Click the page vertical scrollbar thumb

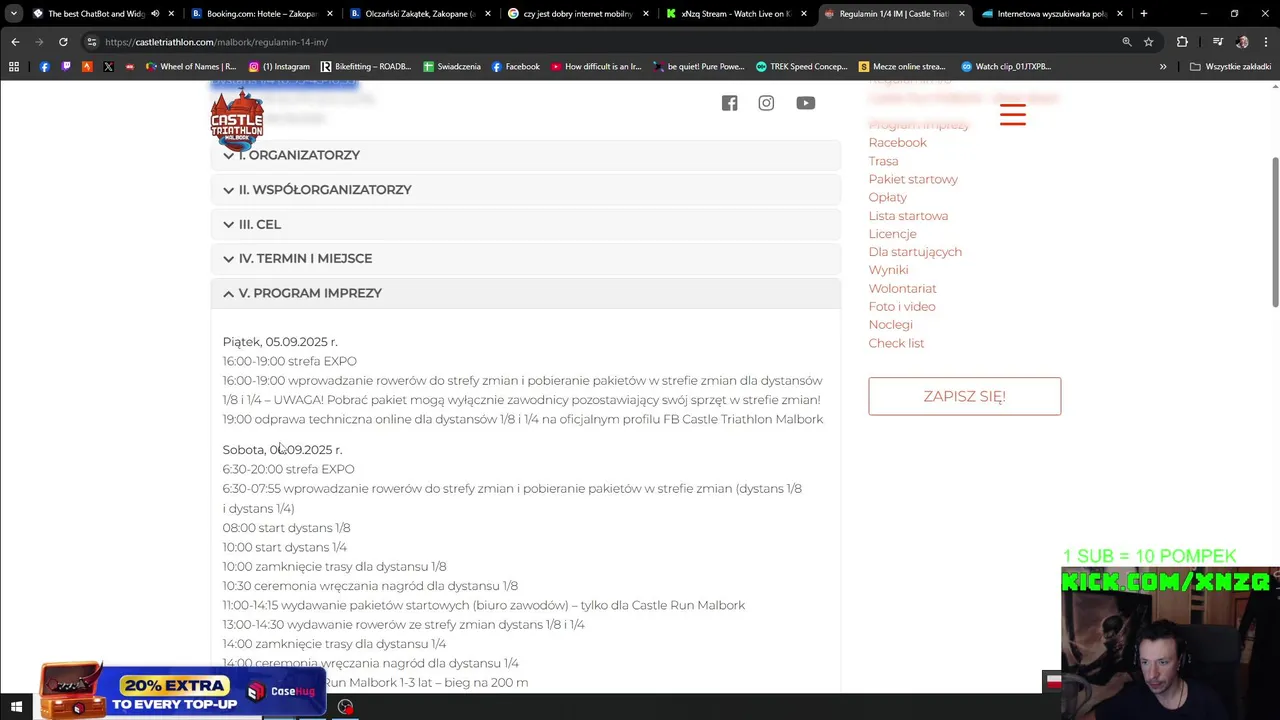(1274, 232)
